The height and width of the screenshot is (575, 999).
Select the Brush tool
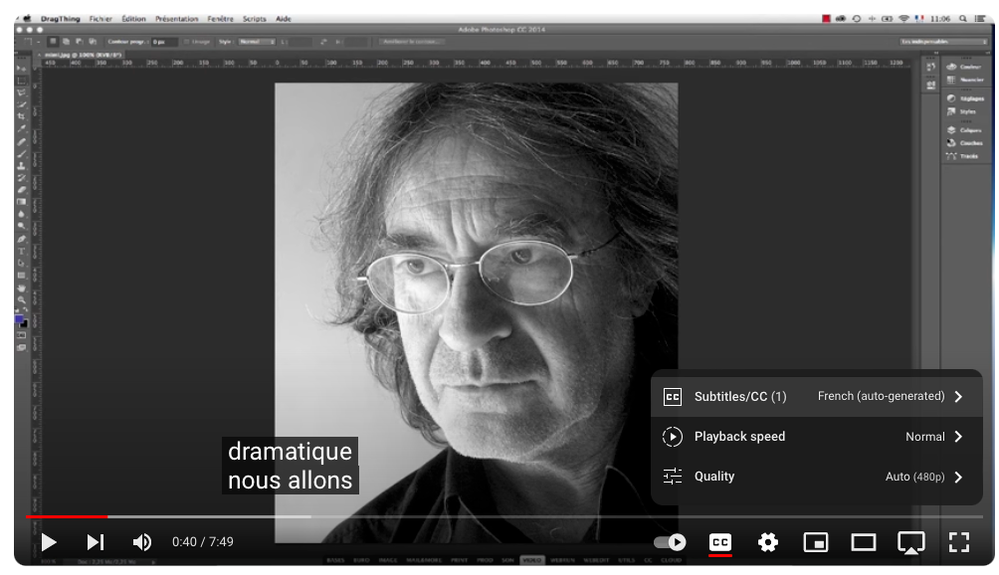pyautogui.click(x=22, y=153)
